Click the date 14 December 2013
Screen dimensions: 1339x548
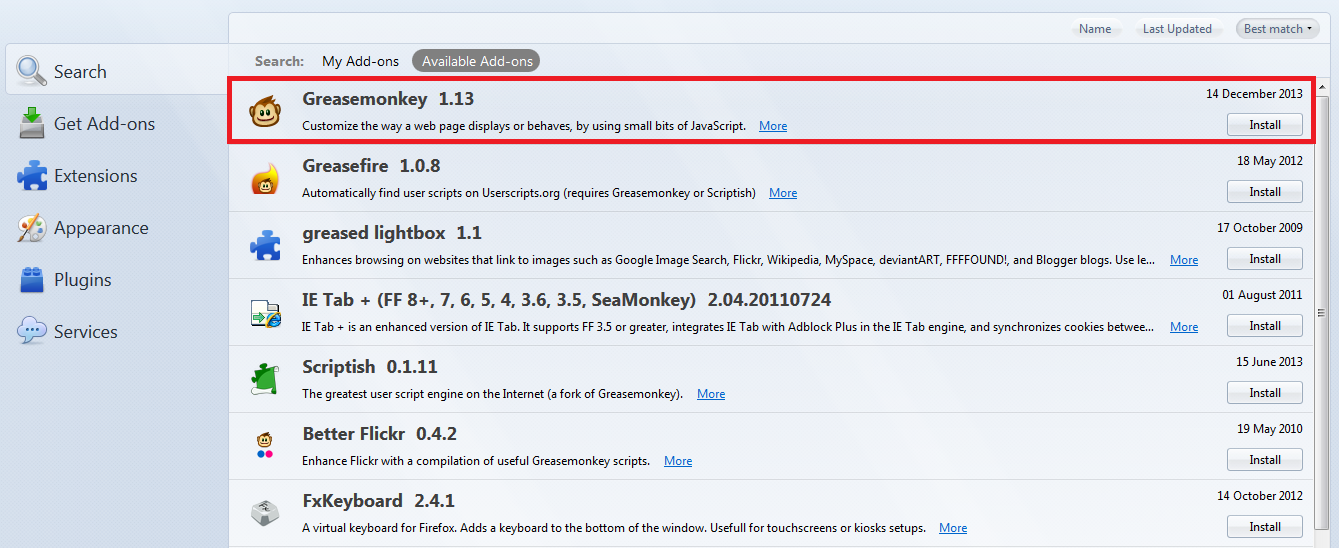click(x=1254, y=94)
